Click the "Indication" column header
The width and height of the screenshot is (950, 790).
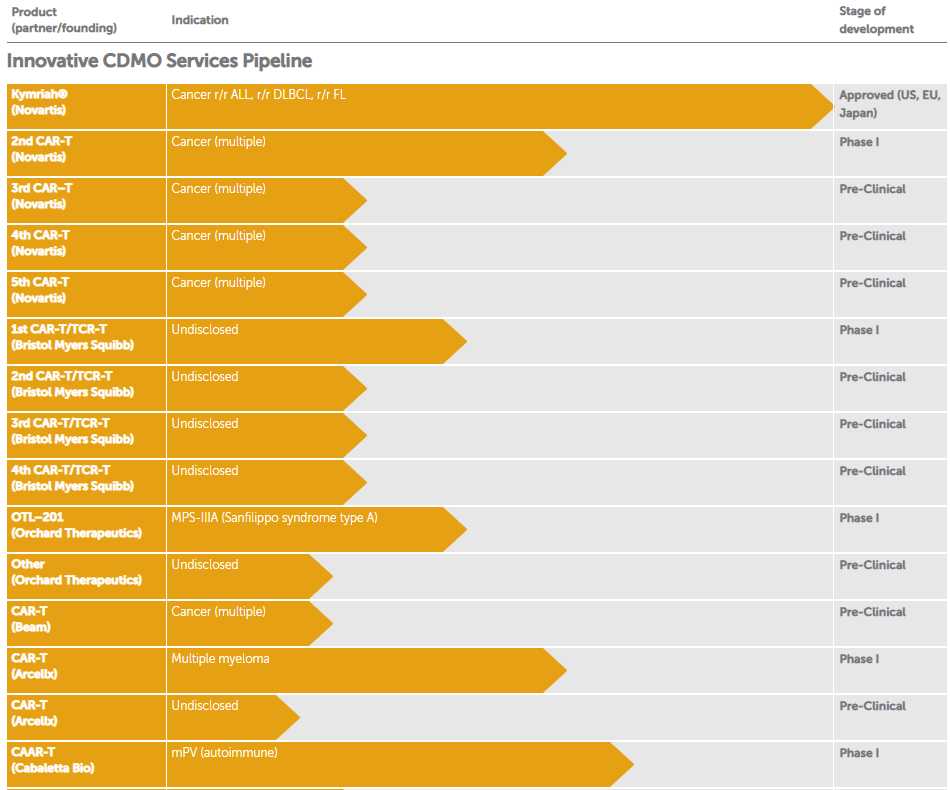(x=200, y=20)
